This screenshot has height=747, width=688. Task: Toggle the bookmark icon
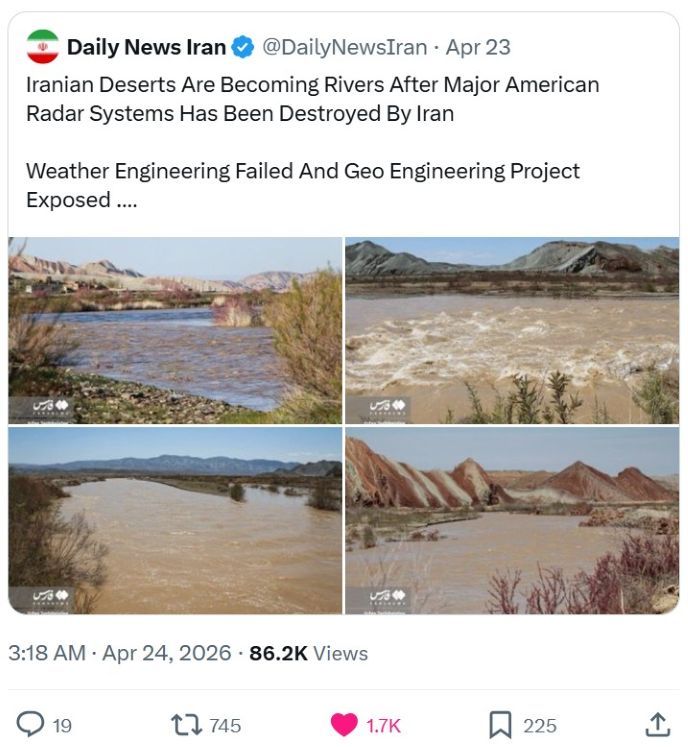pos(500,725)
